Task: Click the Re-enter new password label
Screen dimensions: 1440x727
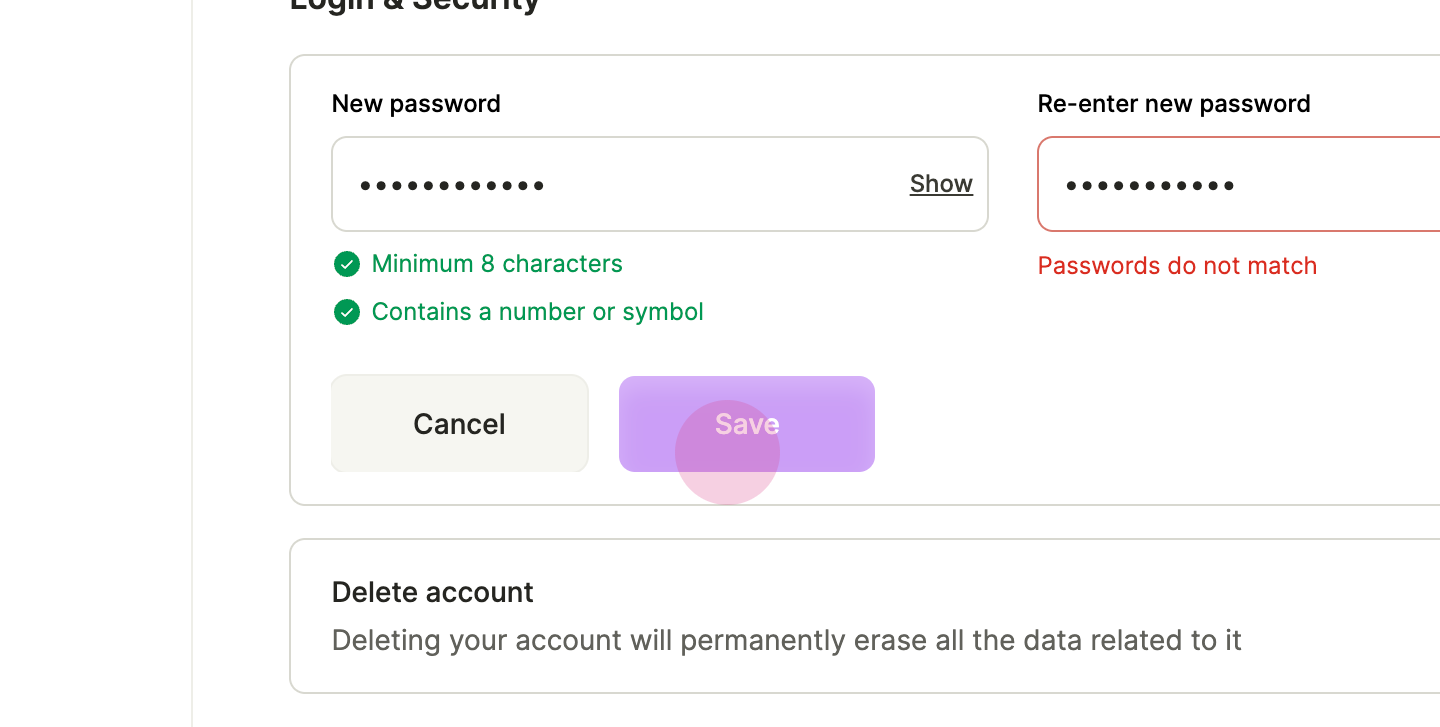Action: point(1174,104)
